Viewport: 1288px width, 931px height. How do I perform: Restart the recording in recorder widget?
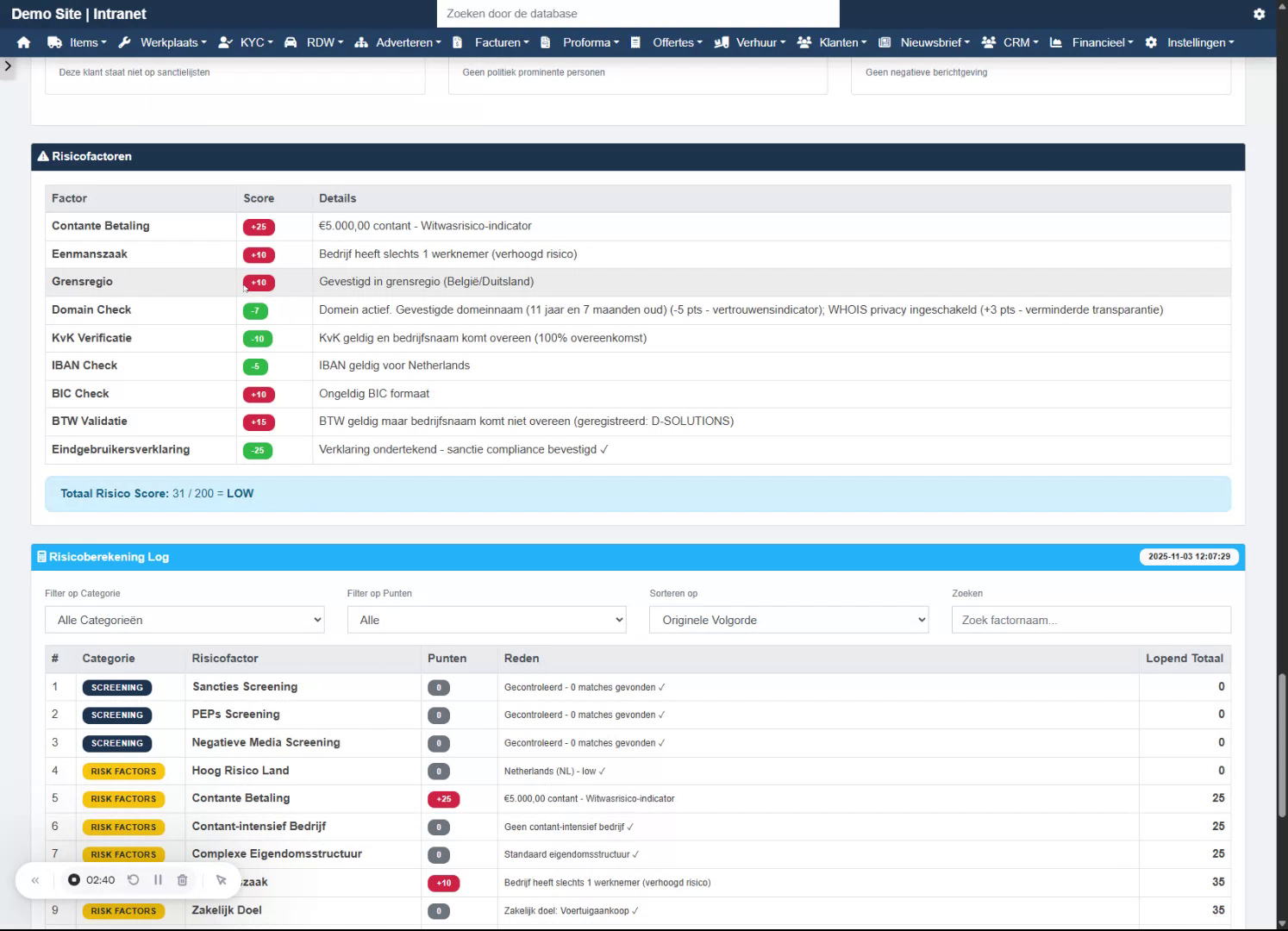[x=133, y=880]
